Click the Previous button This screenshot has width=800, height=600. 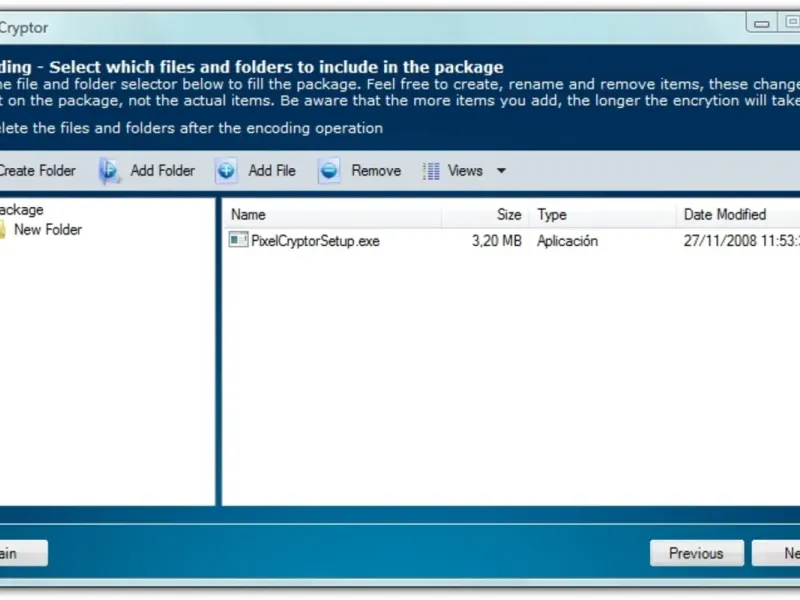point(696,553)
